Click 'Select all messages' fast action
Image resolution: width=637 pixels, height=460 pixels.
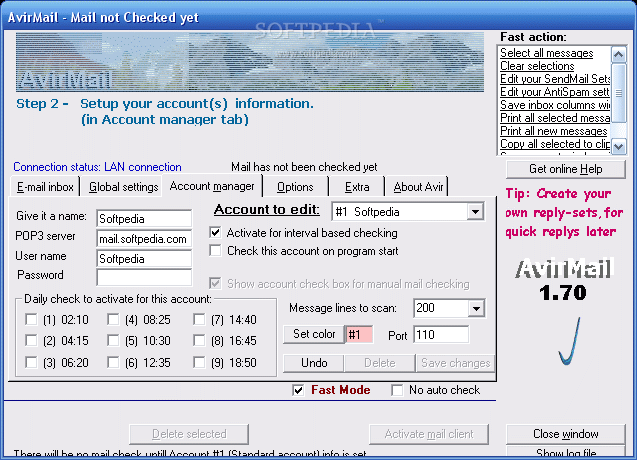[546, 53]
